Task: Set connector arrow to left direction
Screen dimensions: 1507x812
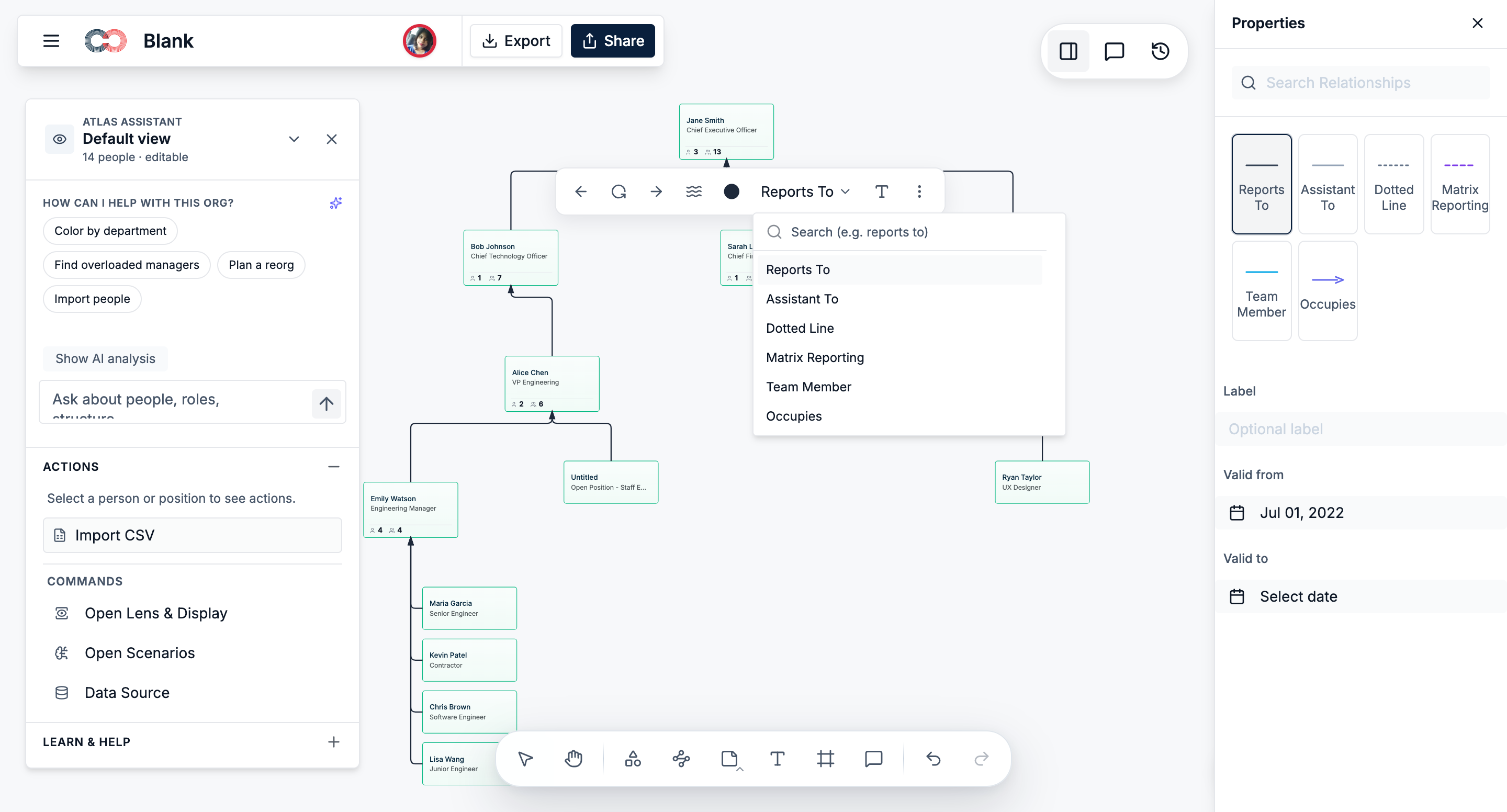Action: 580,192
